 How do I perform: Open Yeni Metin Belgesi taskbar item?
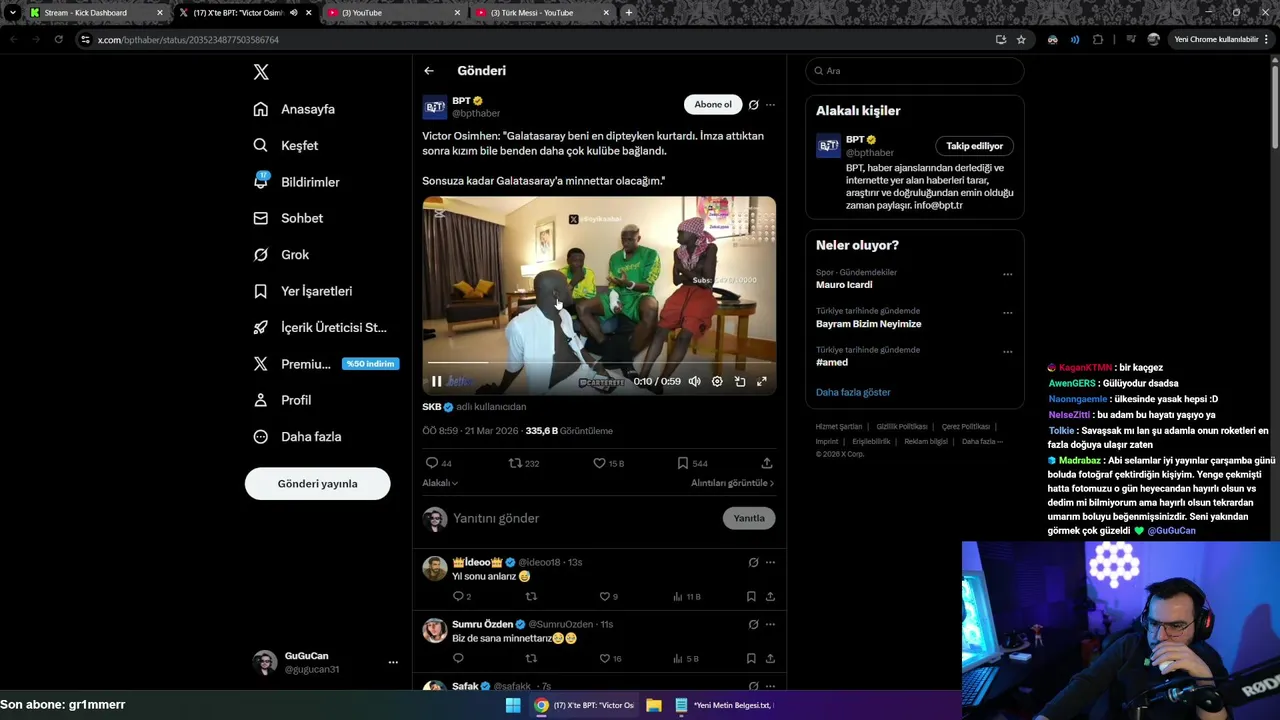click(x=724, y=705)
